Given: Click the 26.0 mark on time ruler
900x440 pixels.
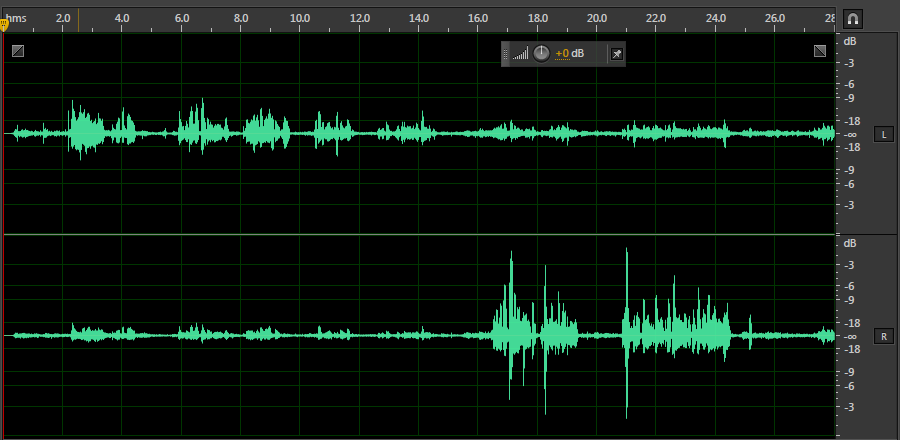Looking at the screenshot, I should point(775,18).
